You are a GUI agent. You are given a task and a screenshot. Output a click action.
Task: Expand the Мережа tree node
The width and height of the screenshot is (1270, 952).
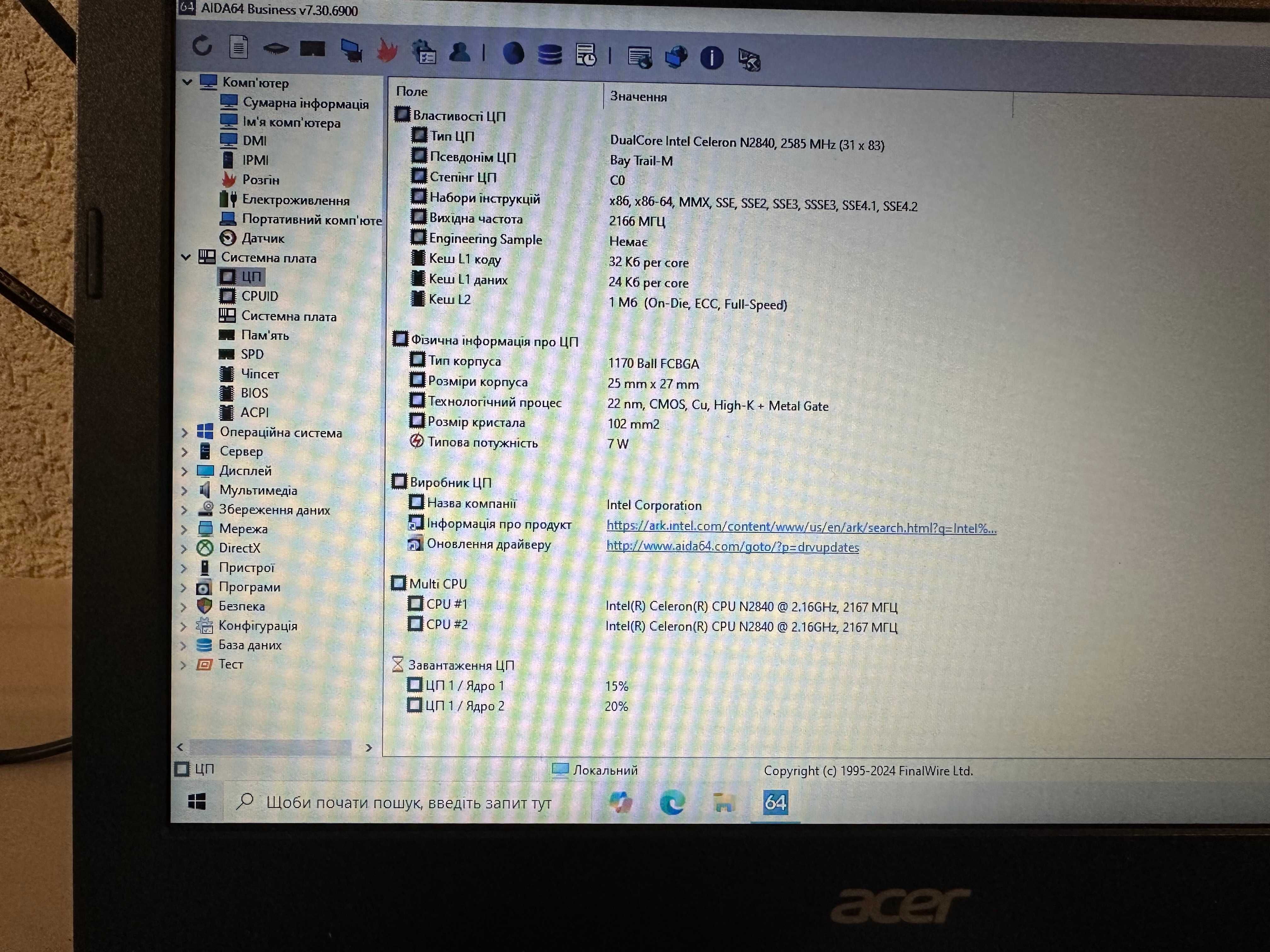184,530
